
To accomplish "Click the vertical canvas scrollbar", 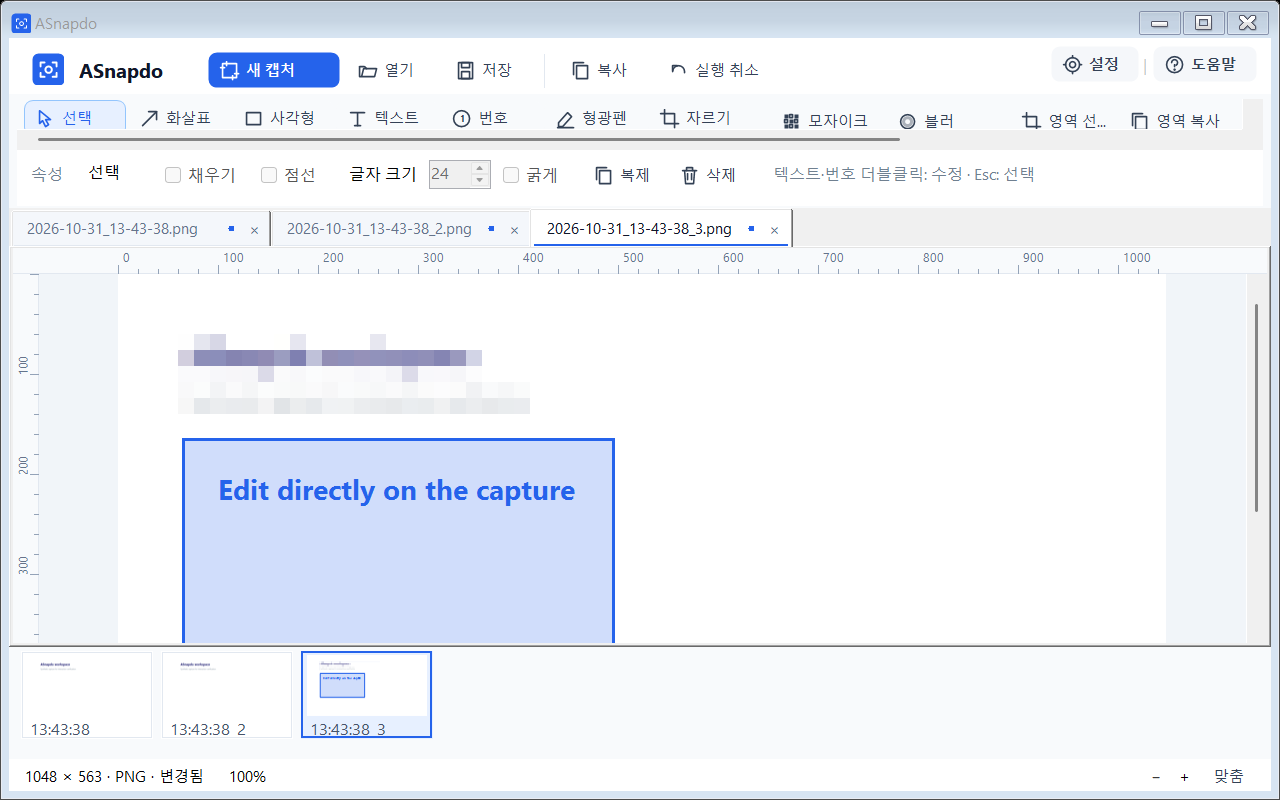I will [1257, 408].
